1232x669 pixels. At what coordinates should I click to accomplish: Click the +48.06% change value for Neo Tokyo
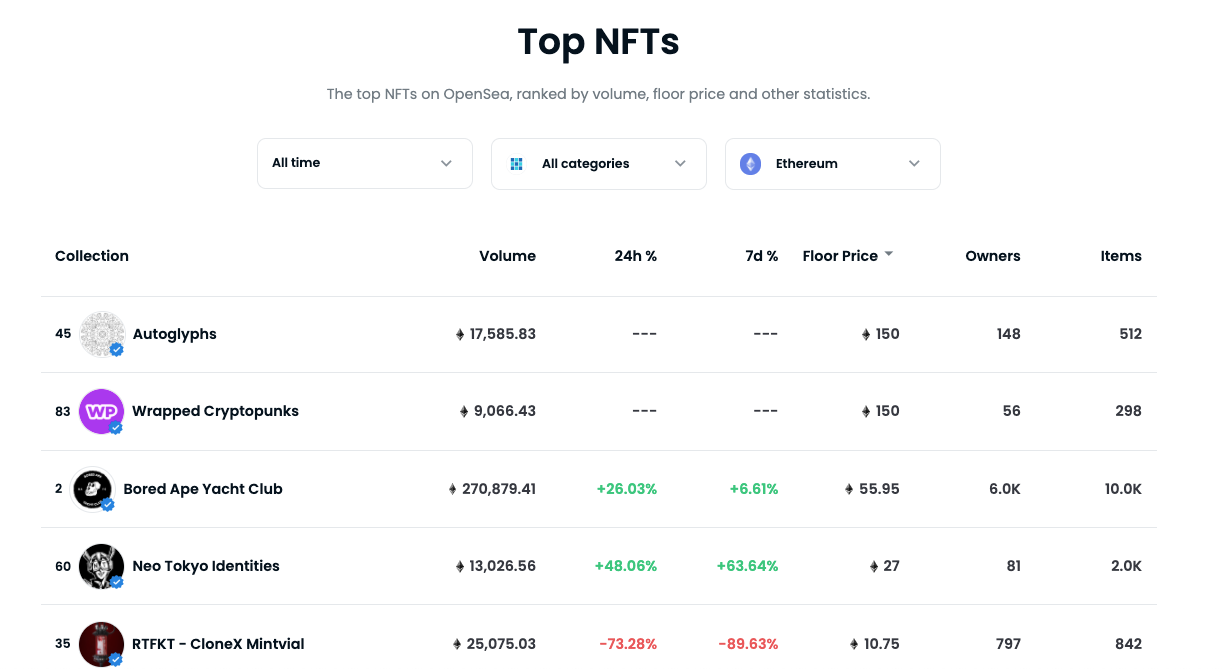pyautogui.click(x=626, y=565)
